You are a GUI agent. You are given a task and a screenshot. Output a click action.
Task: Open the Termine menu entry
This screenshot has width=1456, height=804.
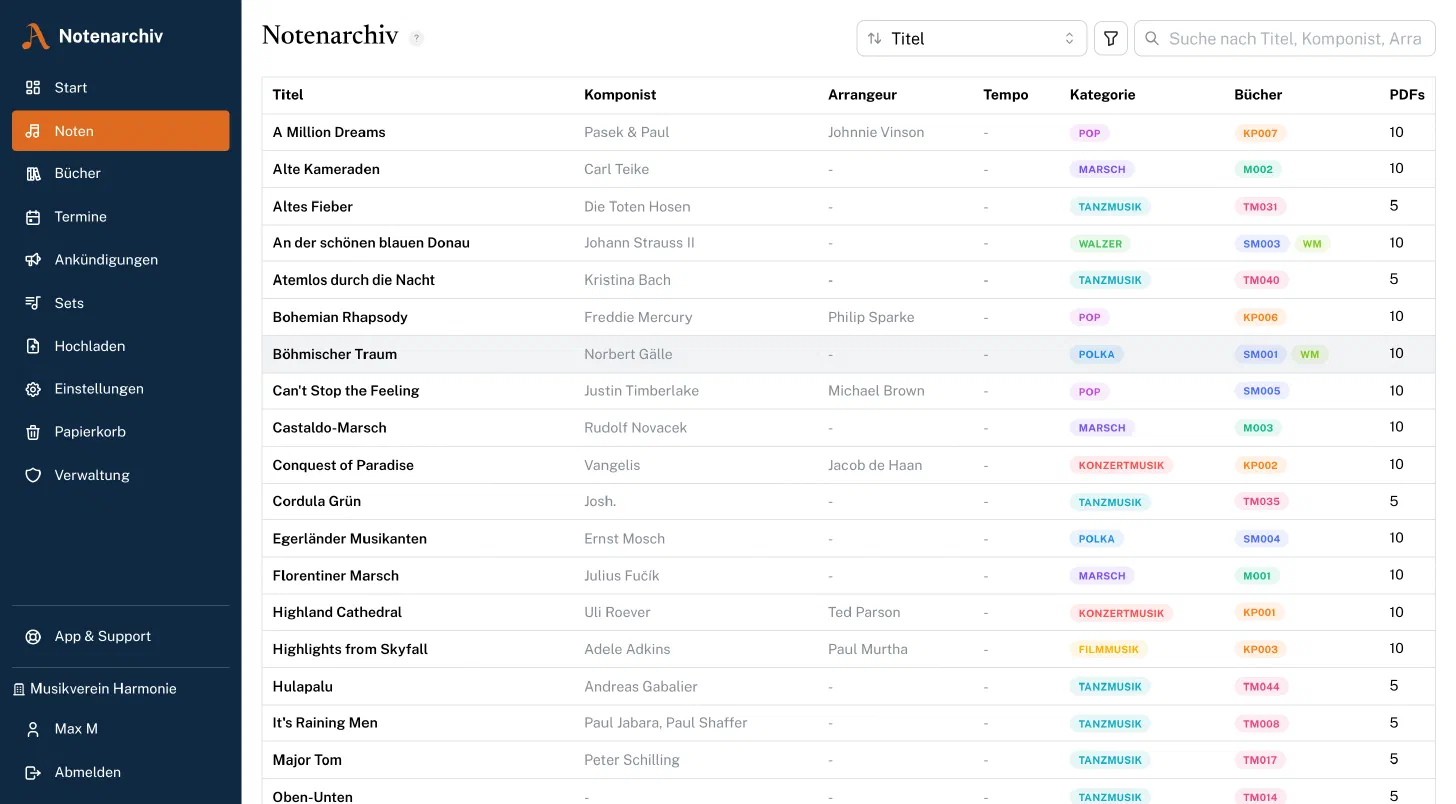coord(120,217)
